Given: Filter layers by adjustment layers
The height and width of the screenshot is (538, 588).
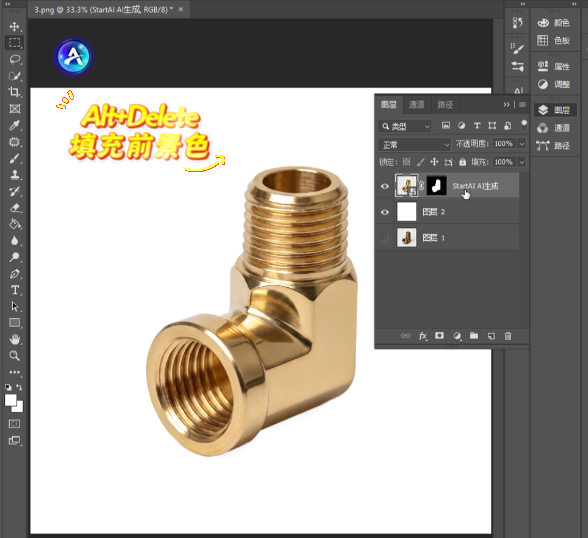Looking at the screenshot, I should pyautogui.click(x=462, y=126).
